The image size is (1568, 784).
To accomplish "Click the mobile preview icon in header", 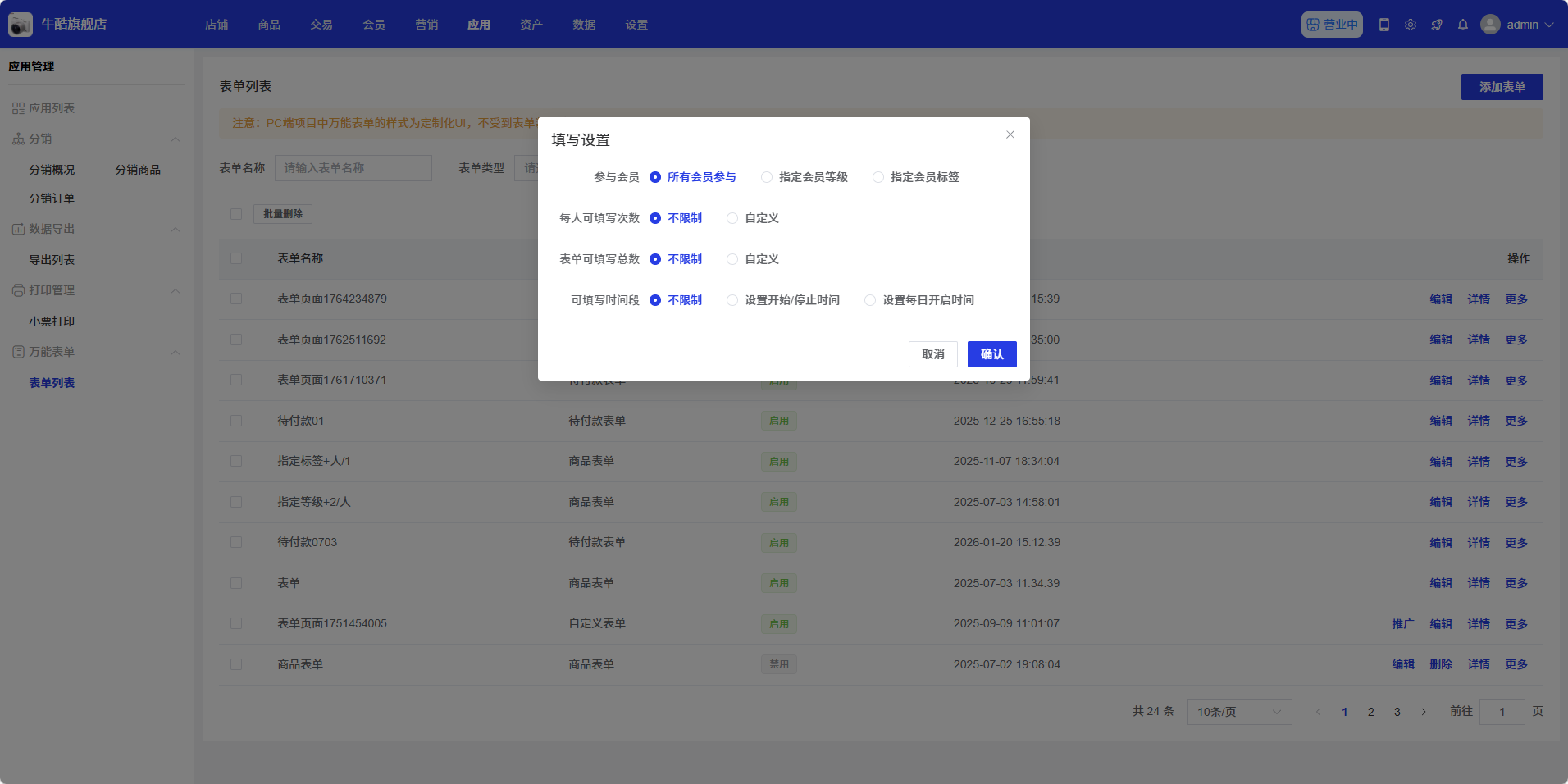I will coord(1384,25).
